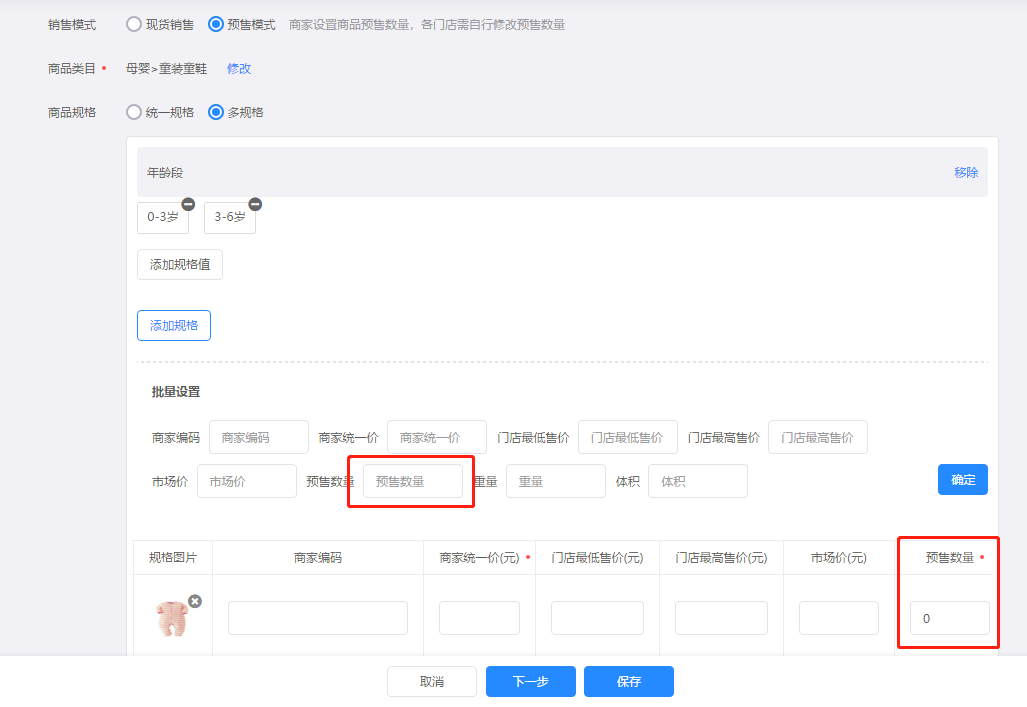Focus the batch 市场价 input
This screenshot has width=1027, height=707.
coord(247,481)
